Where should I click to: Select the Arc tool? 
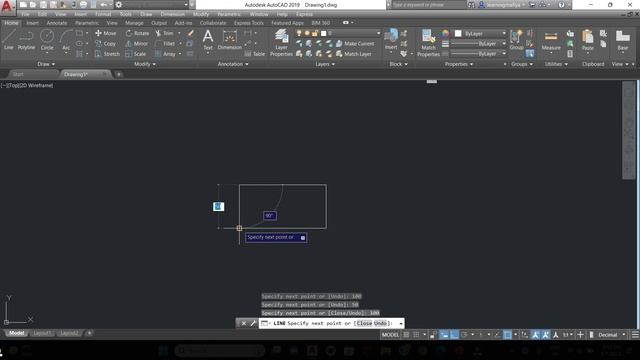click(x=66, y=40)
